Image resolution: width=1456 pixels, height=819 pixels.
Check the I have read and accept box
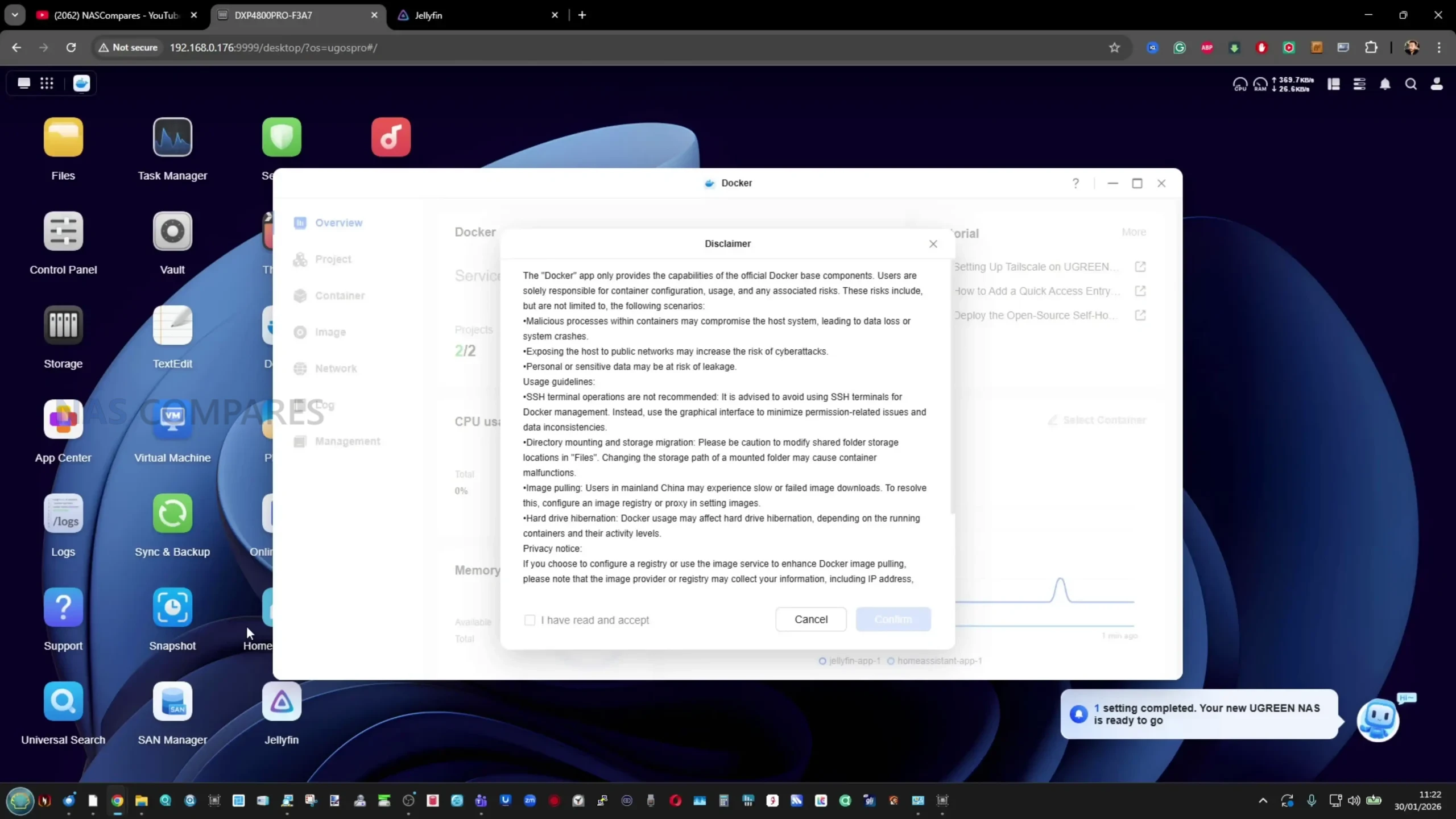tap(530, 620)
